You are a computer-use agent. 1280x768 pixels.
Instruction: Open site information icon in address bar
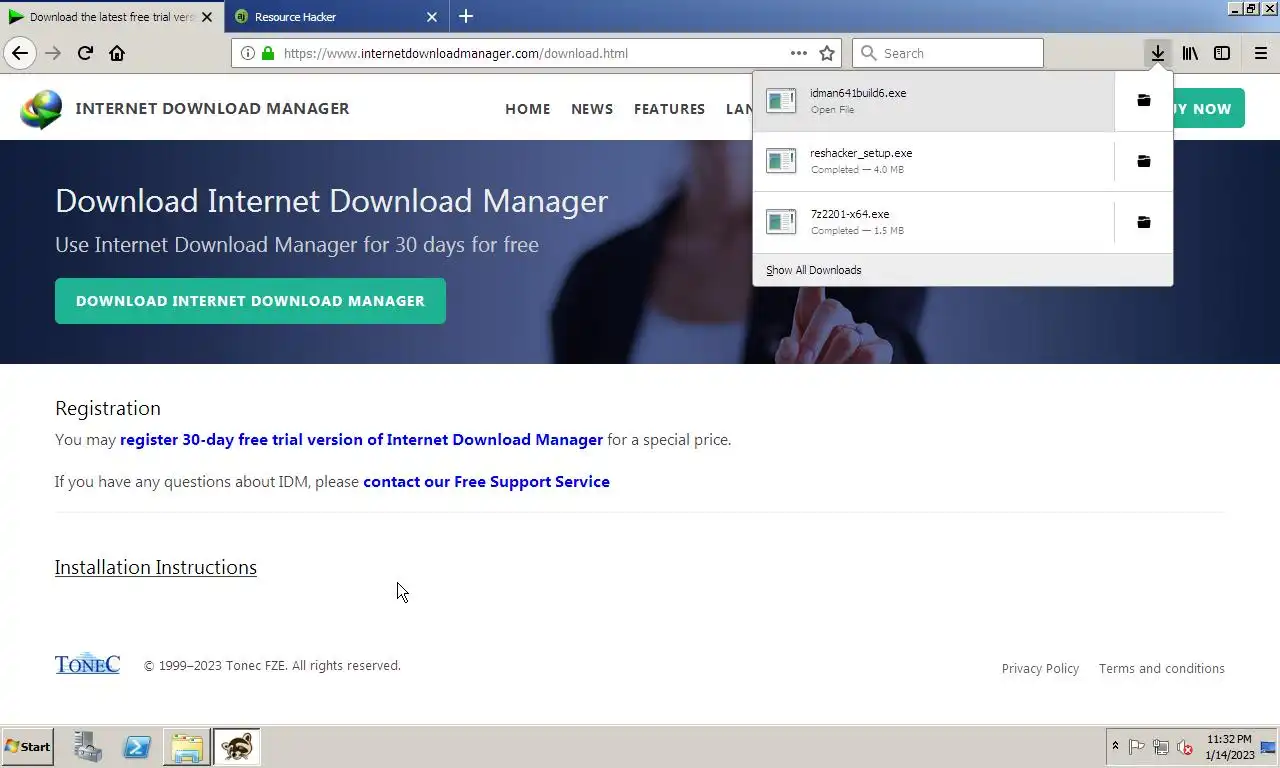tap(248, 53)
